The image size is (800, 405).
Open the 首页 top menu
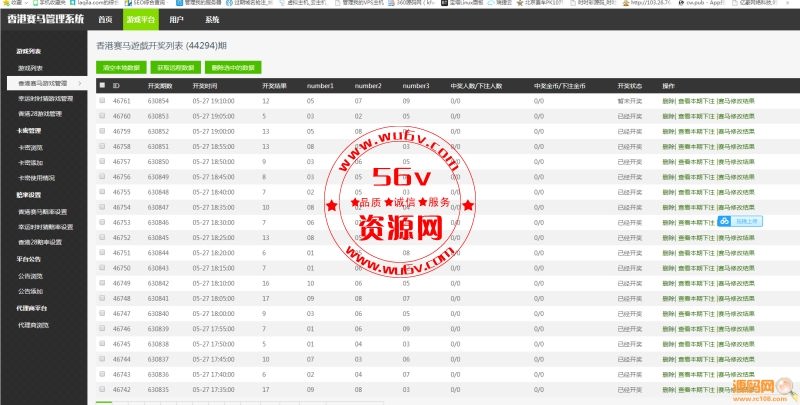(105, 20)
